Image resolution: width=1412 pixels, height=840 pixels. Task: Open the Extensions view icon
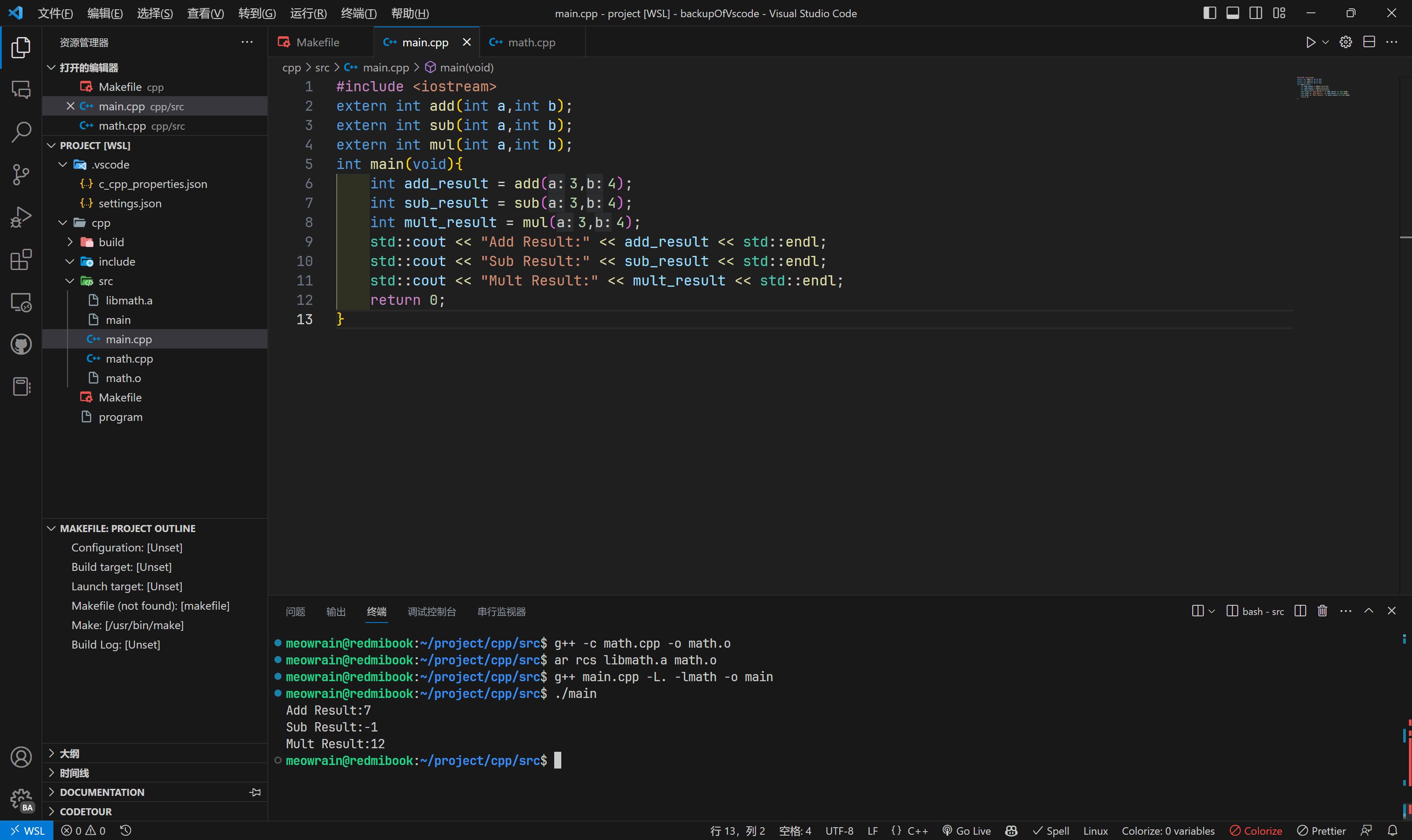[x=21, y=260]
